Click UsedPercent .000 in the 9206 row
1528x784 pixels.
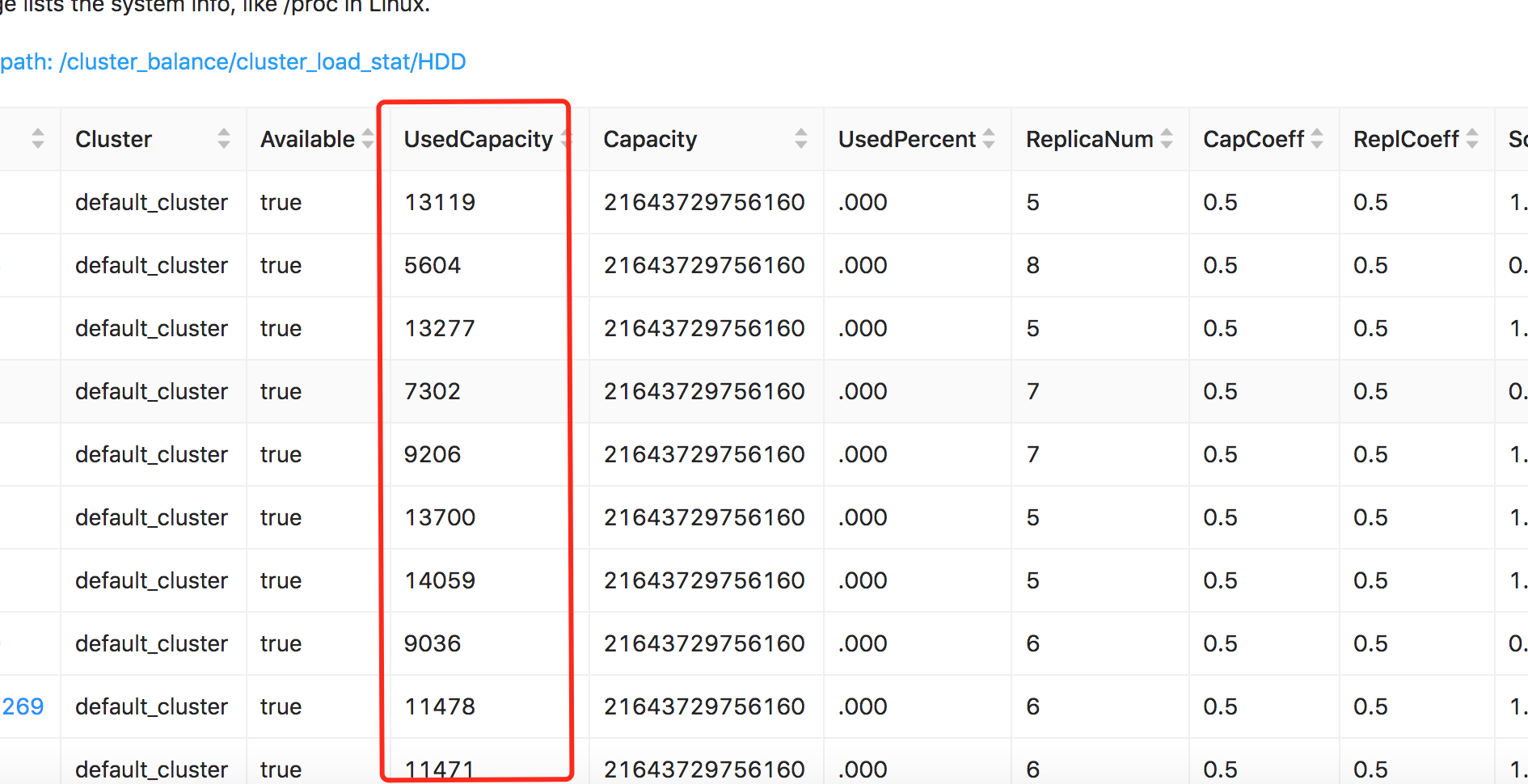coord(863,454)
